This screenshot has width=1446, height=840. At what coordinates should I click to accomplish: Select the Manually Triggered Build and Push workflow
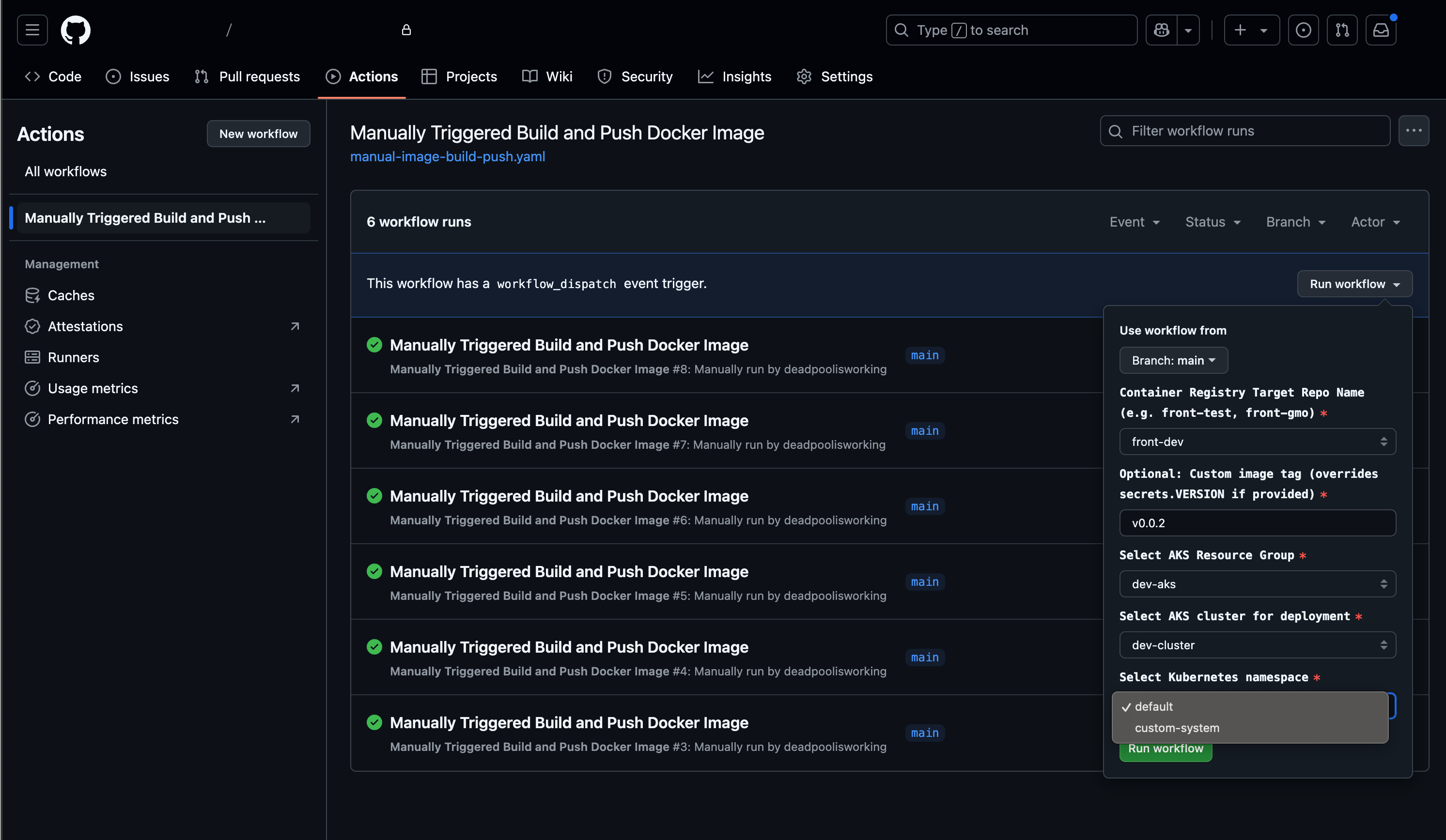point(164,218)
